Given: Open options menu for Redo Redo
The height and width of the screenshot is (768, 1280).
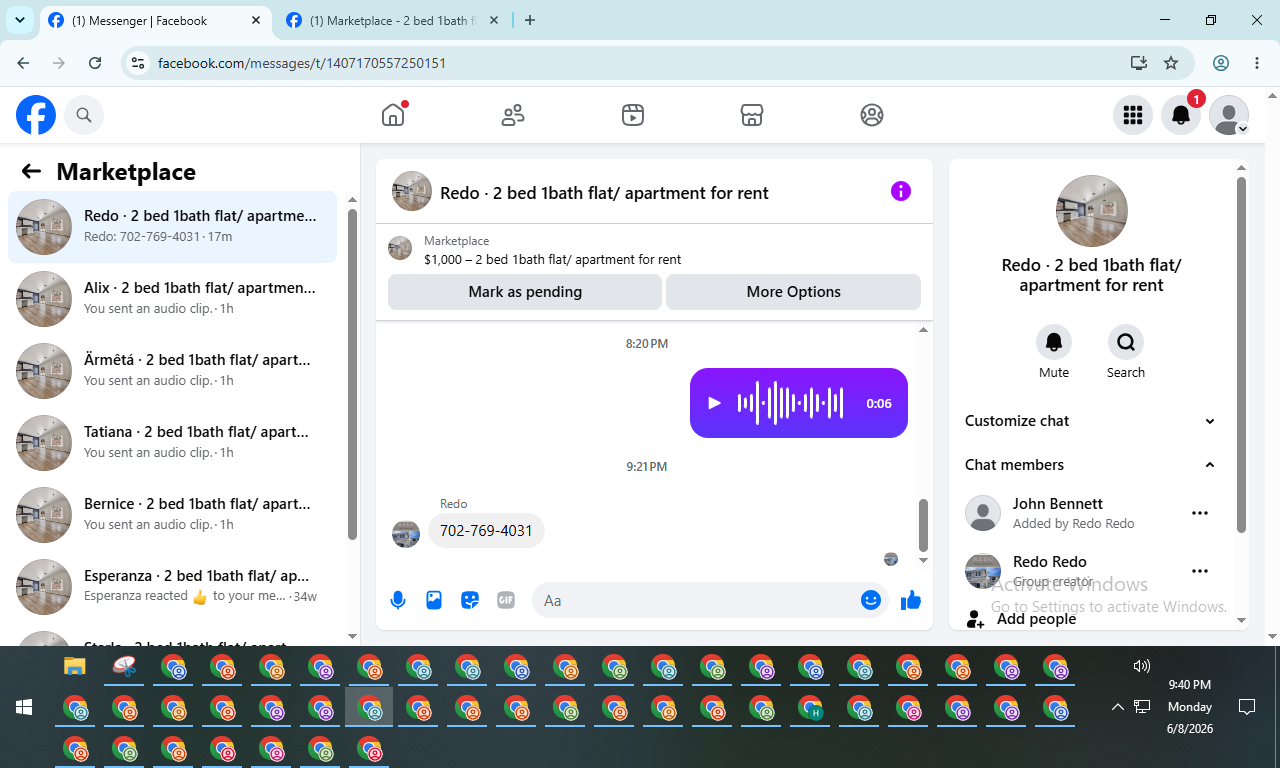Looking at the screenshot, I should [x=1200, y=571].
